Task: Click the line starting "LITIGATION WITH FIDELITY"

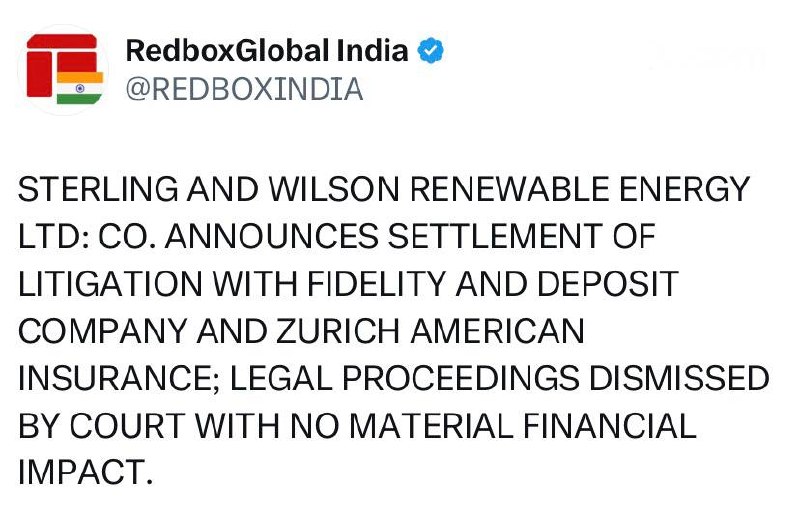Action: (x=348, y=284)
